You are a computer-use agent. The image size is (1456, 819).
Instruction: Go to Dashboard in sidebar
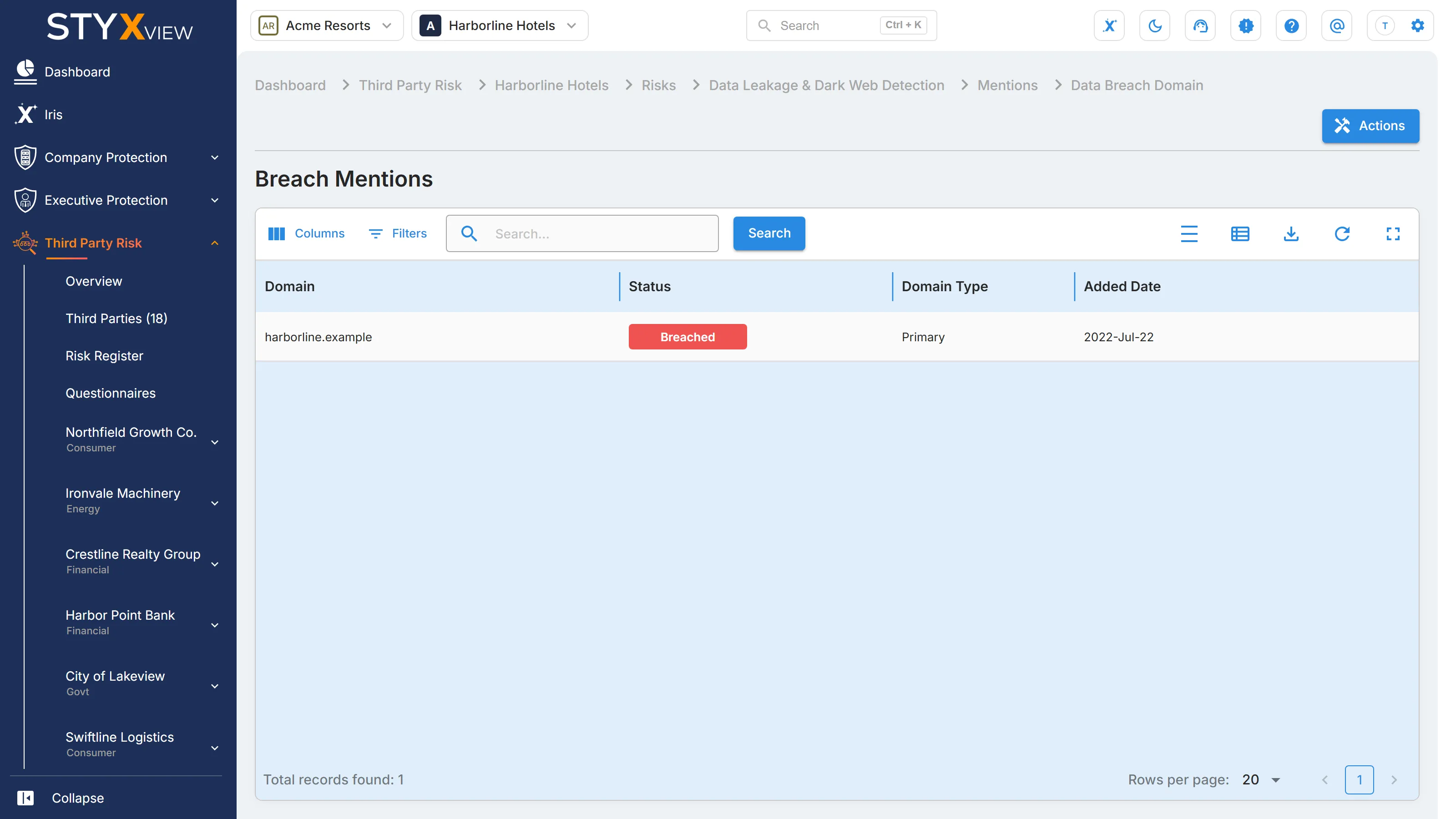tap(77, 72)
